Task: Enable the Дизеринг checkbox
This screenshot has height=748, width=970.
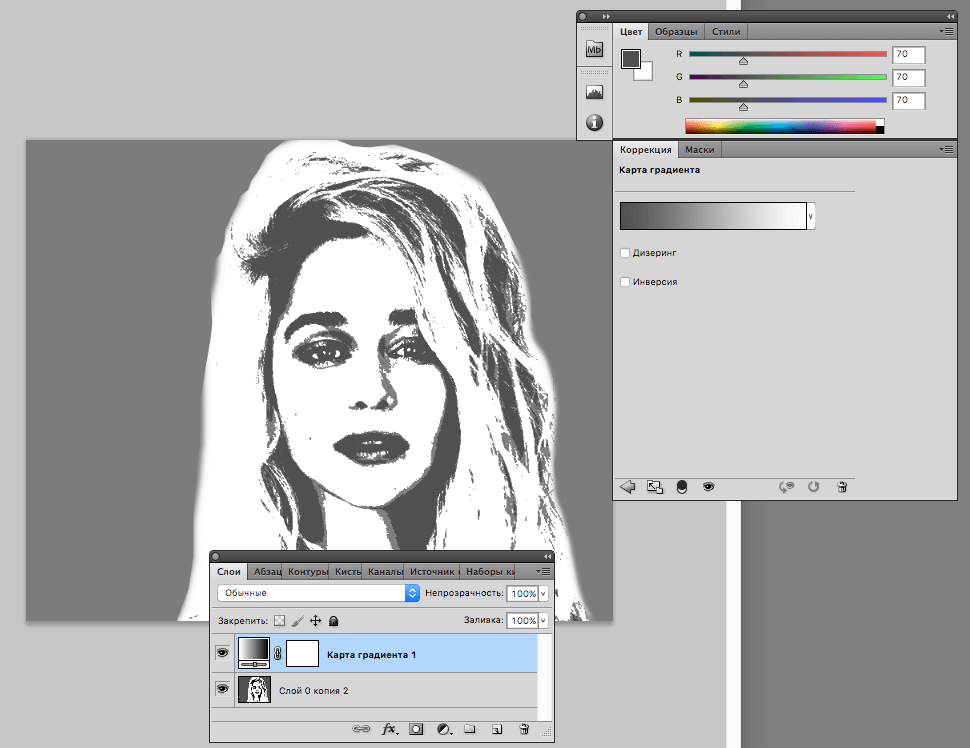Action: pos(625,253)
